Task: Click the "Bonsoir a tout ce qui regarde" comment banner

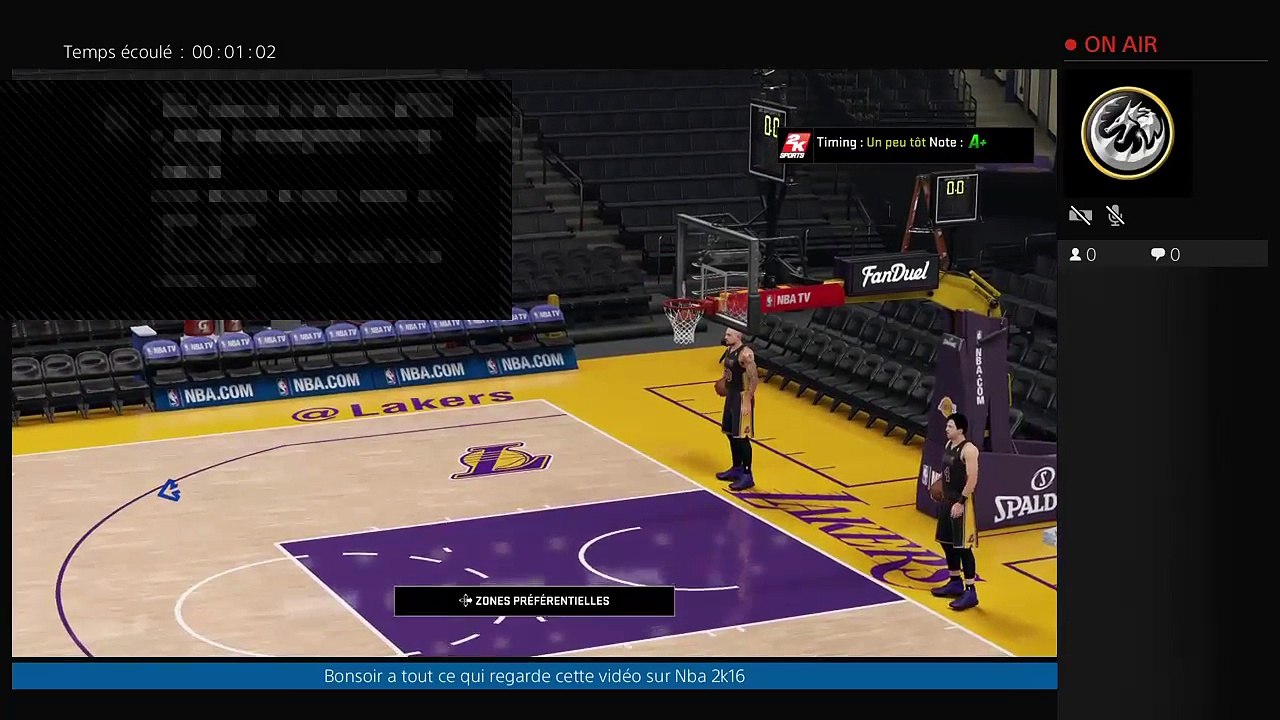Action: tap(534, 676)
